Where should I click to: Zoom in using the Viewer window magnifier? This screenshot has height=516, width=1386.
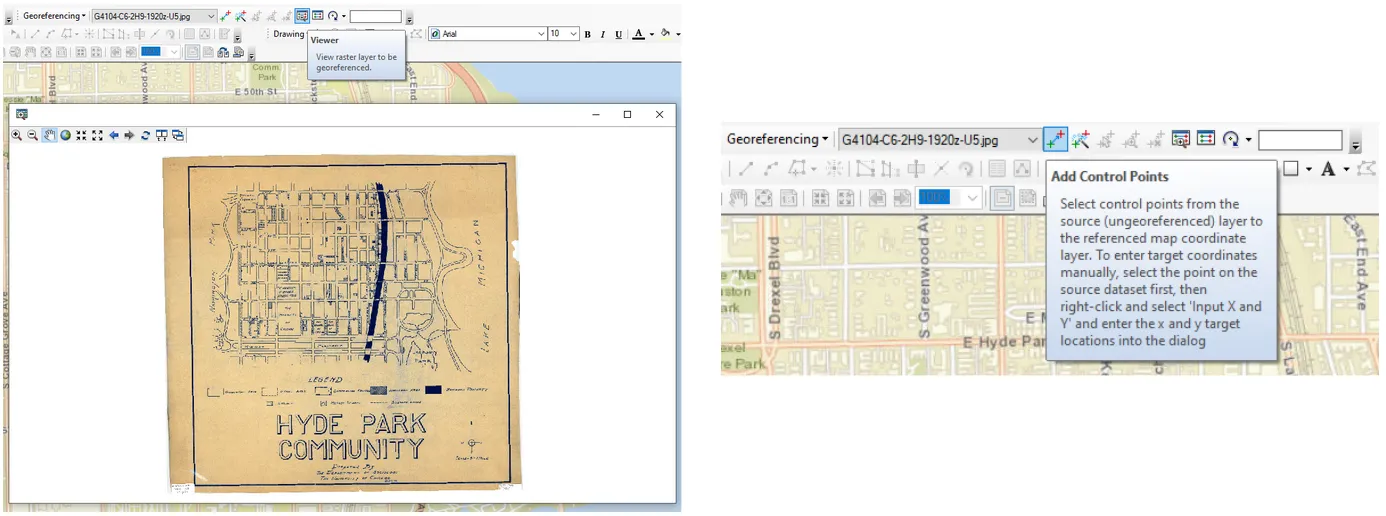coord(17,135)
